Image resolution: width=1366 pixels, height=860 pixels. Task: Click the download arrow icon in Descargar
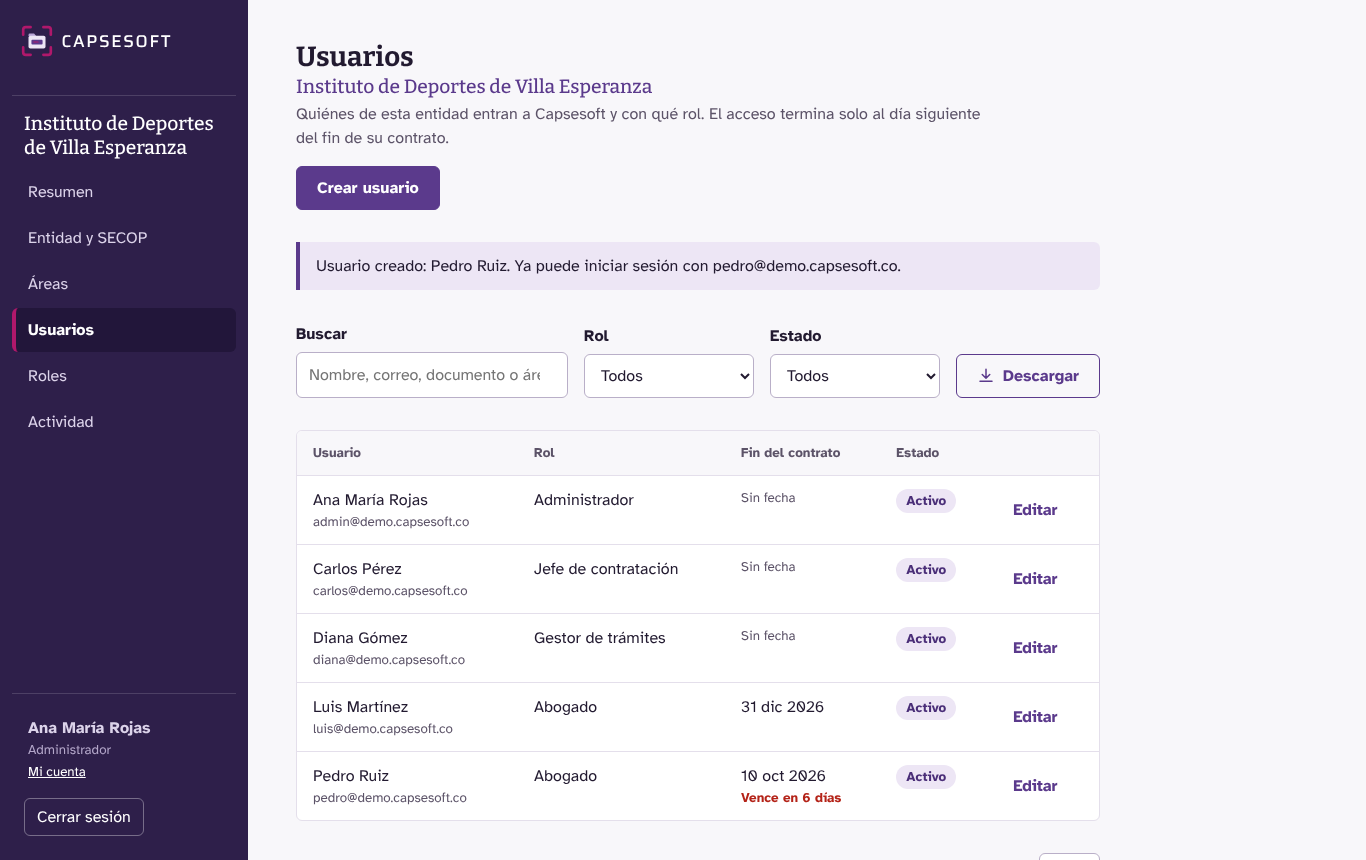[x=986, y=376]
